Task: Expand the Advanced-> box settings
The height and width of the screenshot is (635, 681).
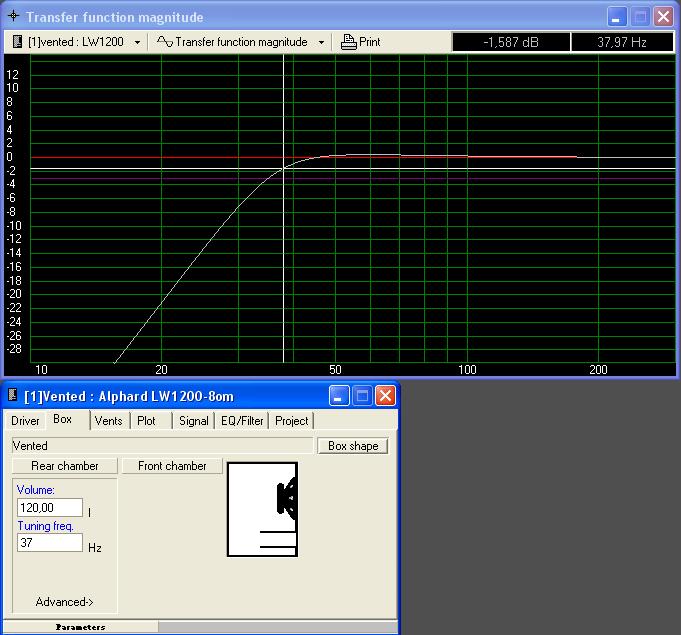Action: click(x=64, y=602)
